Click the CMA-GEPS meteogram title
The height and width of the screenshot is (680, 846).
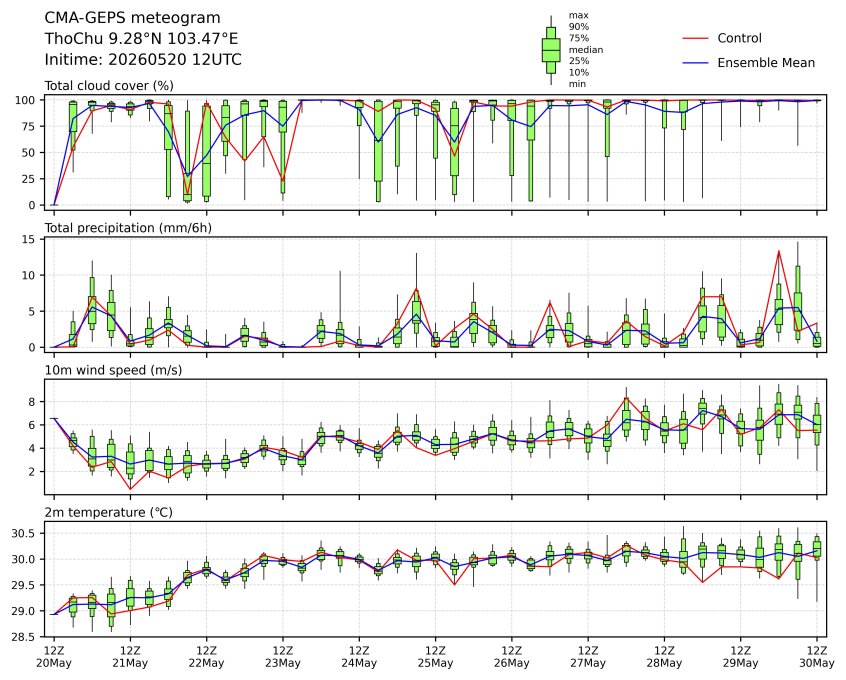(x=132, y=18)
